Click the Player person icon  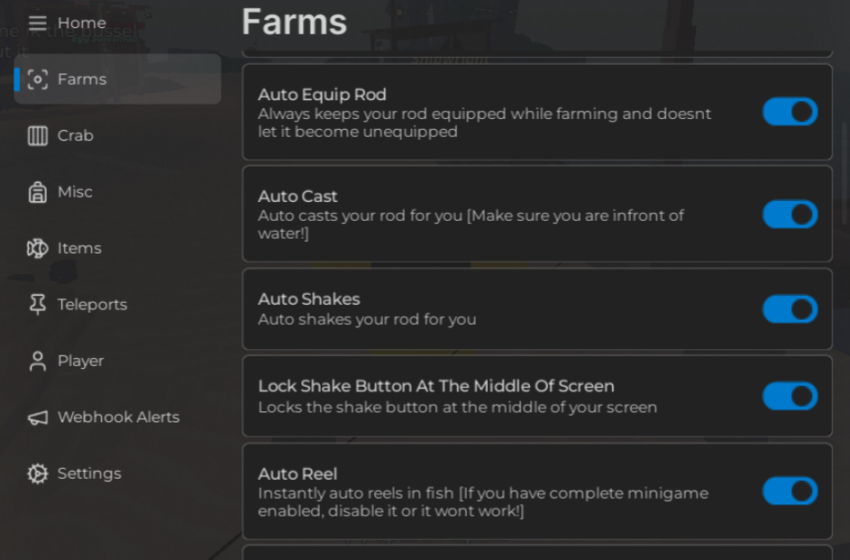(x=37, y=361)
